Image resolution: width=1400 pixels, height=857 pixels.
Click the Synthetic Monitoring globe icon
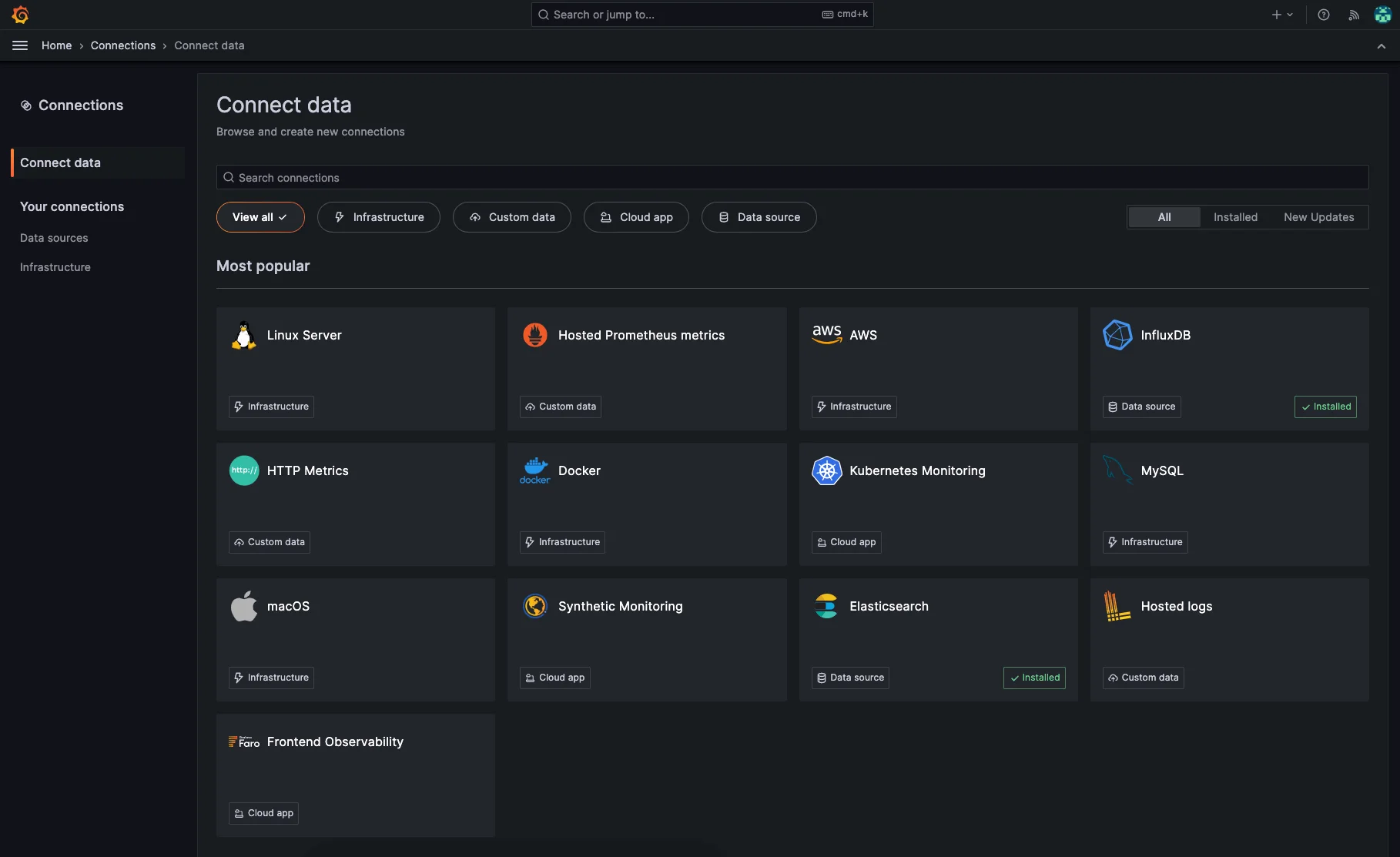click(x=534, y=606)
